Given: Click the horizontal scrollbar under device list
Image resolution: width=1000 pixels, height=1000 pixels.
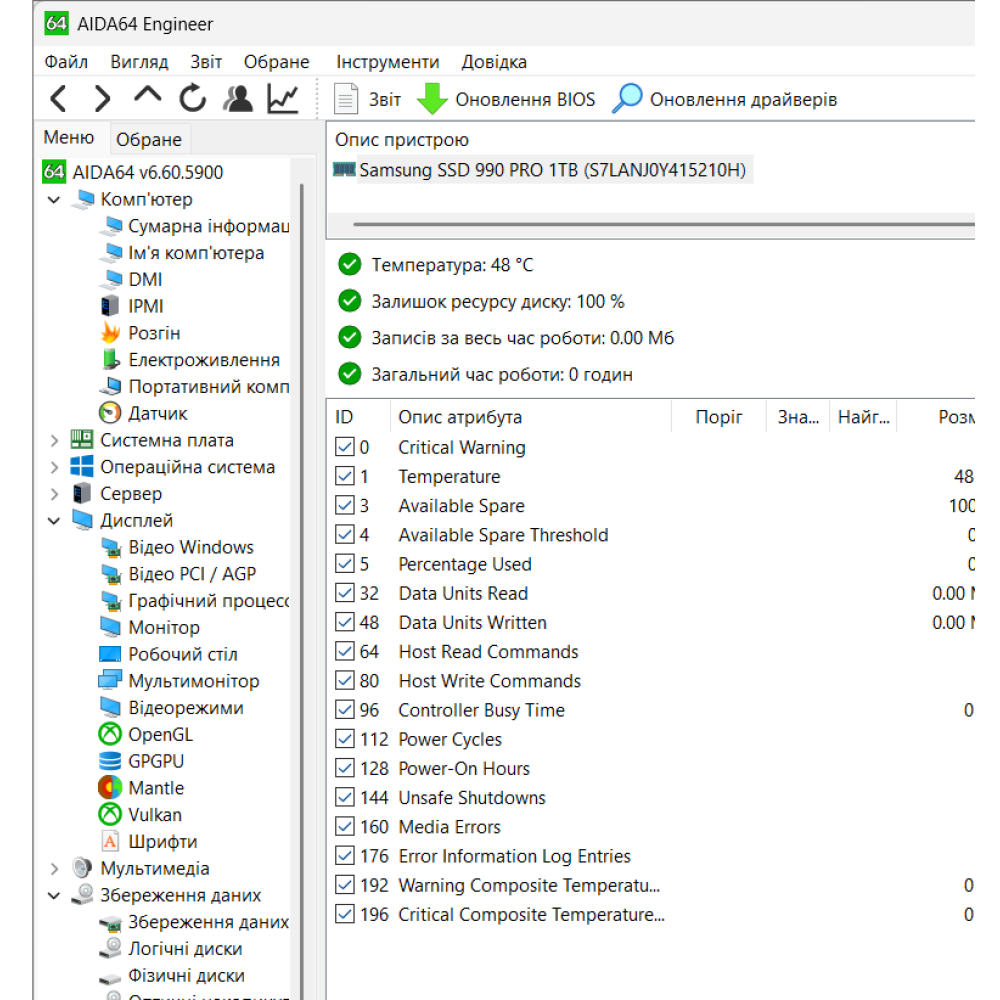Looking at the screenshot, I should [x=660, y=225].
